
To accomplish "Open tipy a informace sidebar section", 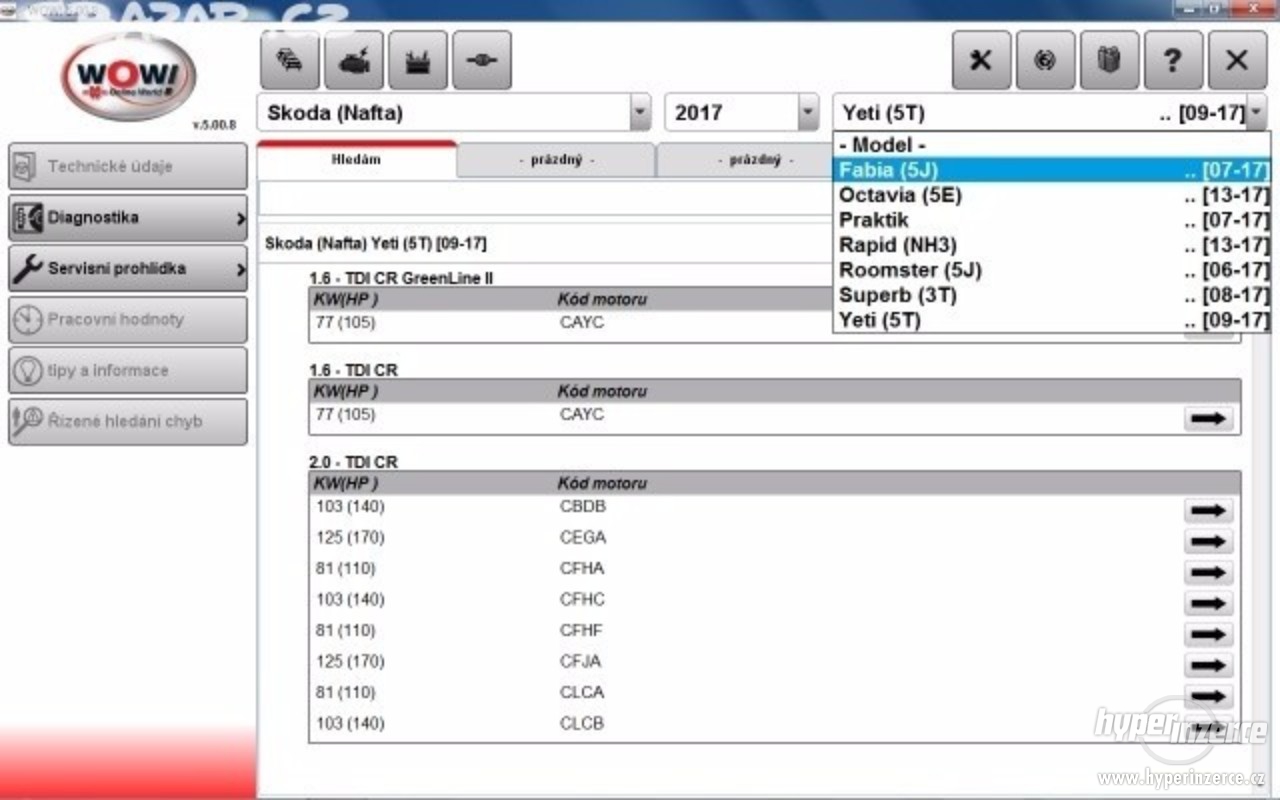I will pyautogui.click(x=128, y=370).
